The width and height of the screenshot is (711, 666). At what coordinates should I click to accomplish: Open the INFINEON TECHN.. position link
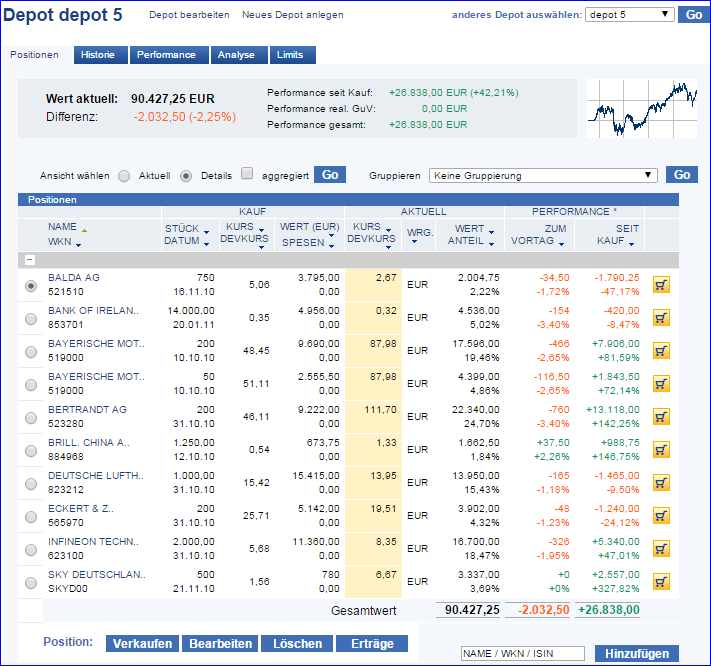(x=93, y=541)
